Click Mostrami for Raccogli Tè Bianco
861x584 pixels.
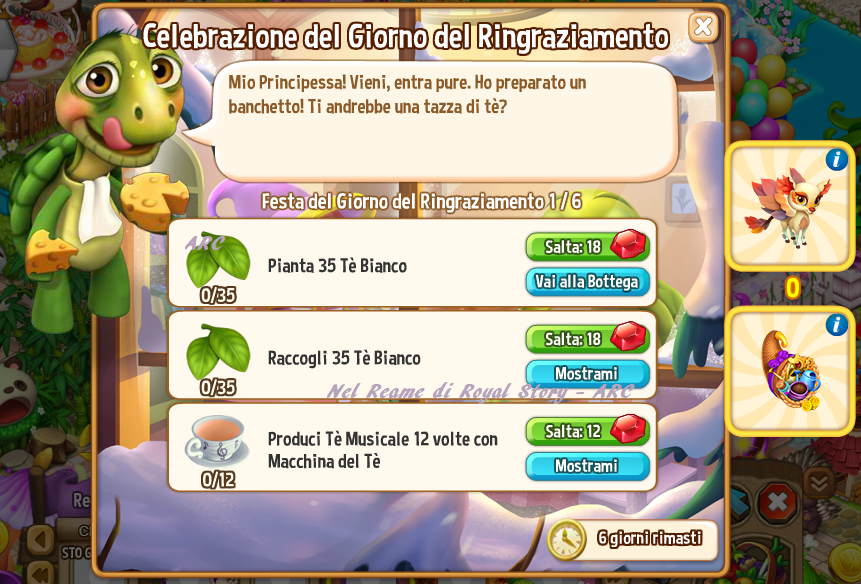588,374
